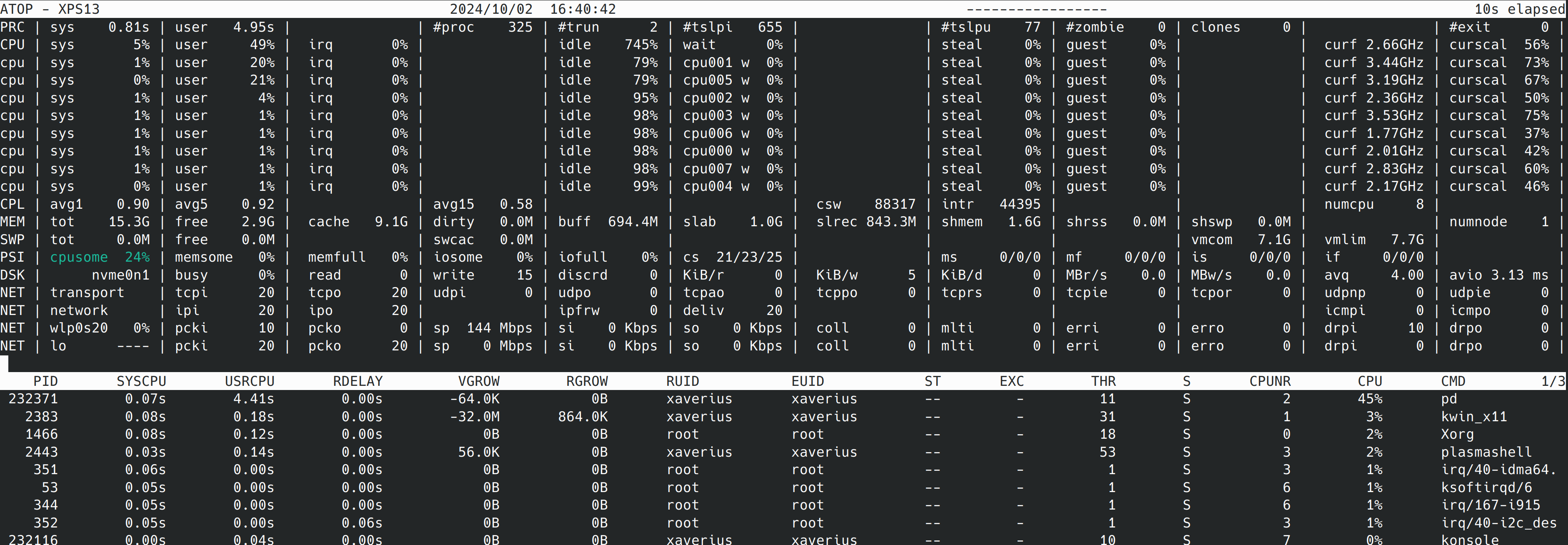Click the pd command name
1568x545 pixels.
pos(1449,399)
